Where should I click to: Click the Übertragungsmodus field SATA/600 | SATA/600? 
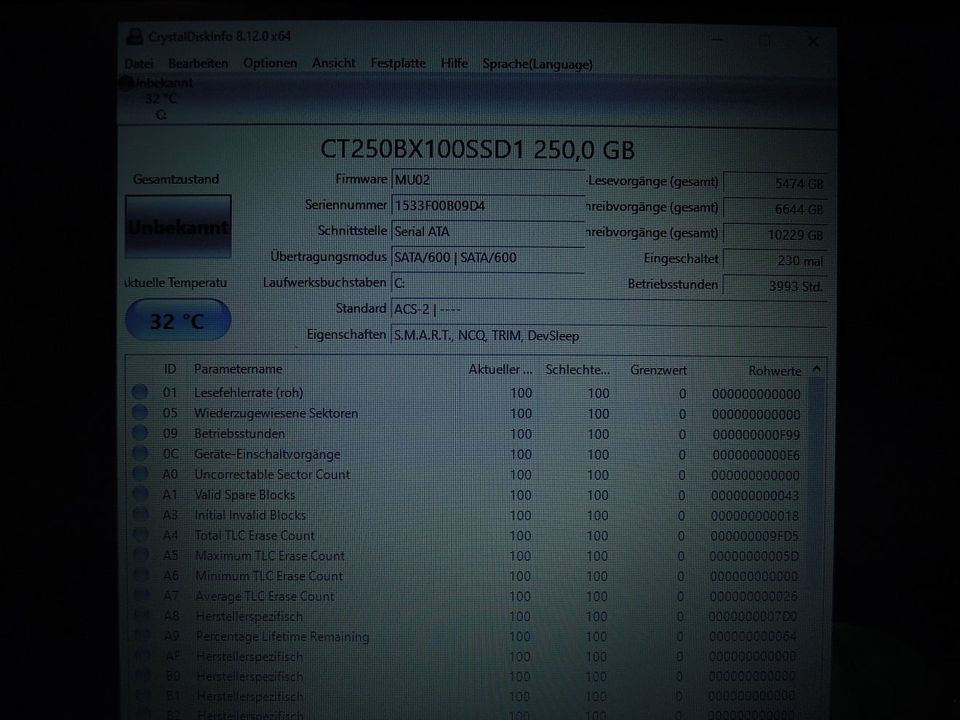pos(488,257)
